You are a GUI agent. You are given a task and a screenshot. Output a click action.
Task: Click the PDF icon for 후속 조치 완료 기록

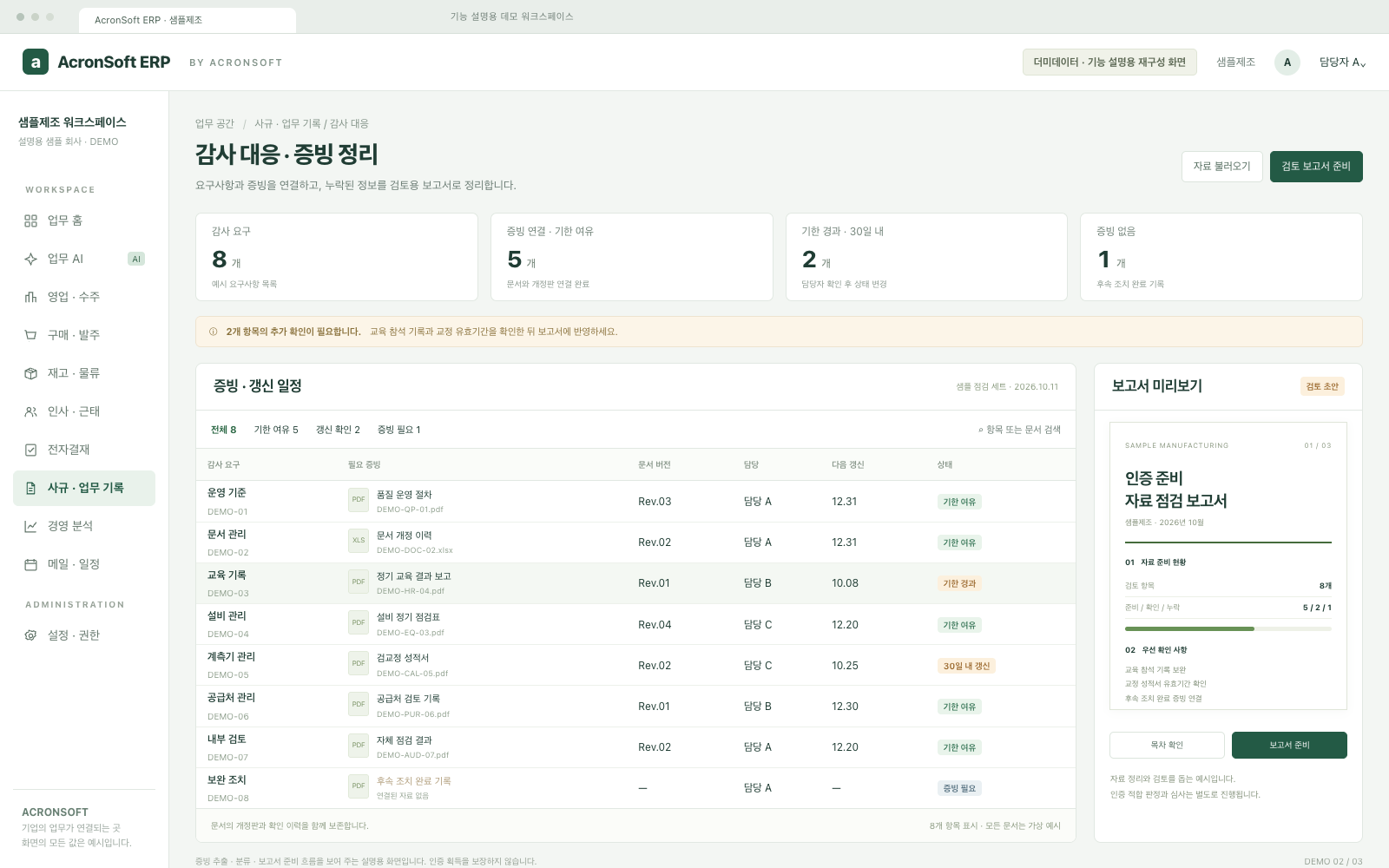coord(359,786)
